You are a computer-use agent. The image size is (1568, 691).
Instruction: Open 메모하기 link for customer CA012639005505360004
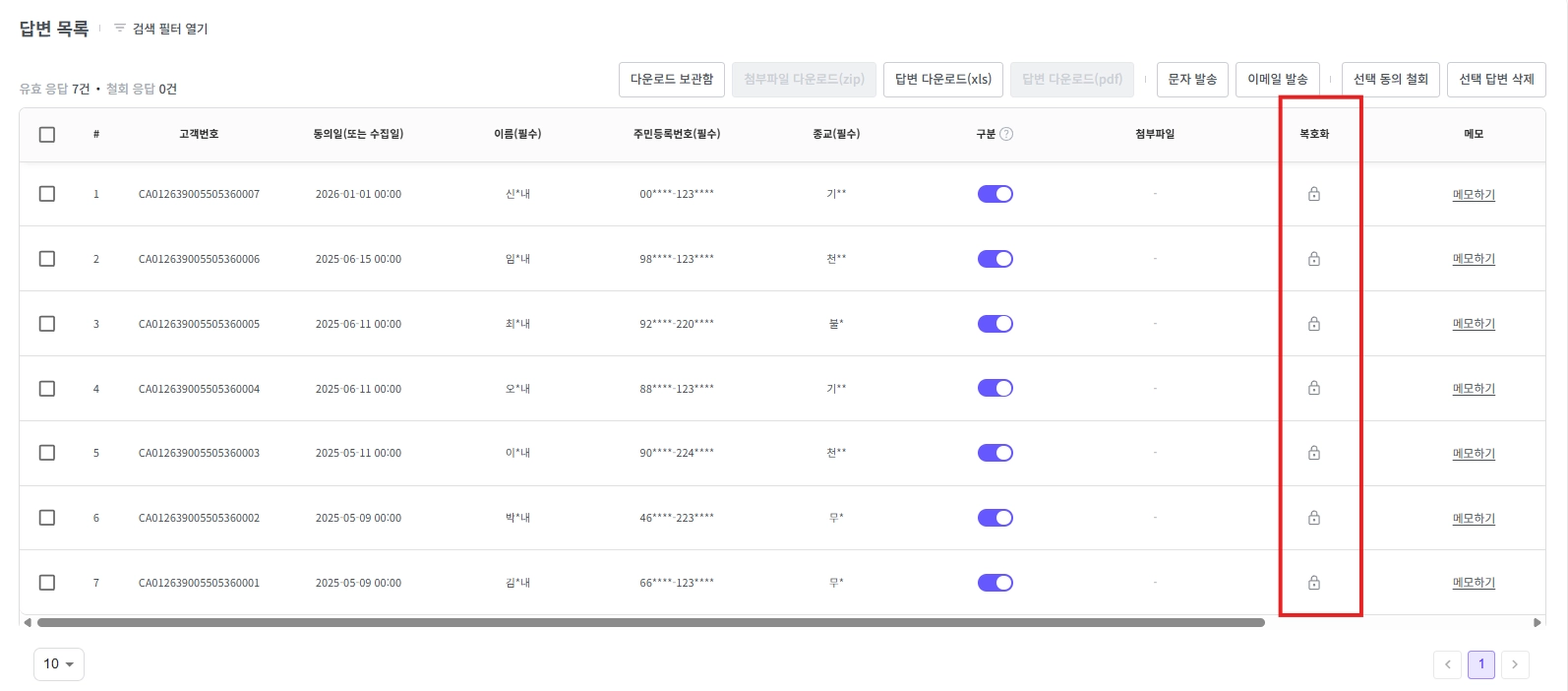point(1474,389)
